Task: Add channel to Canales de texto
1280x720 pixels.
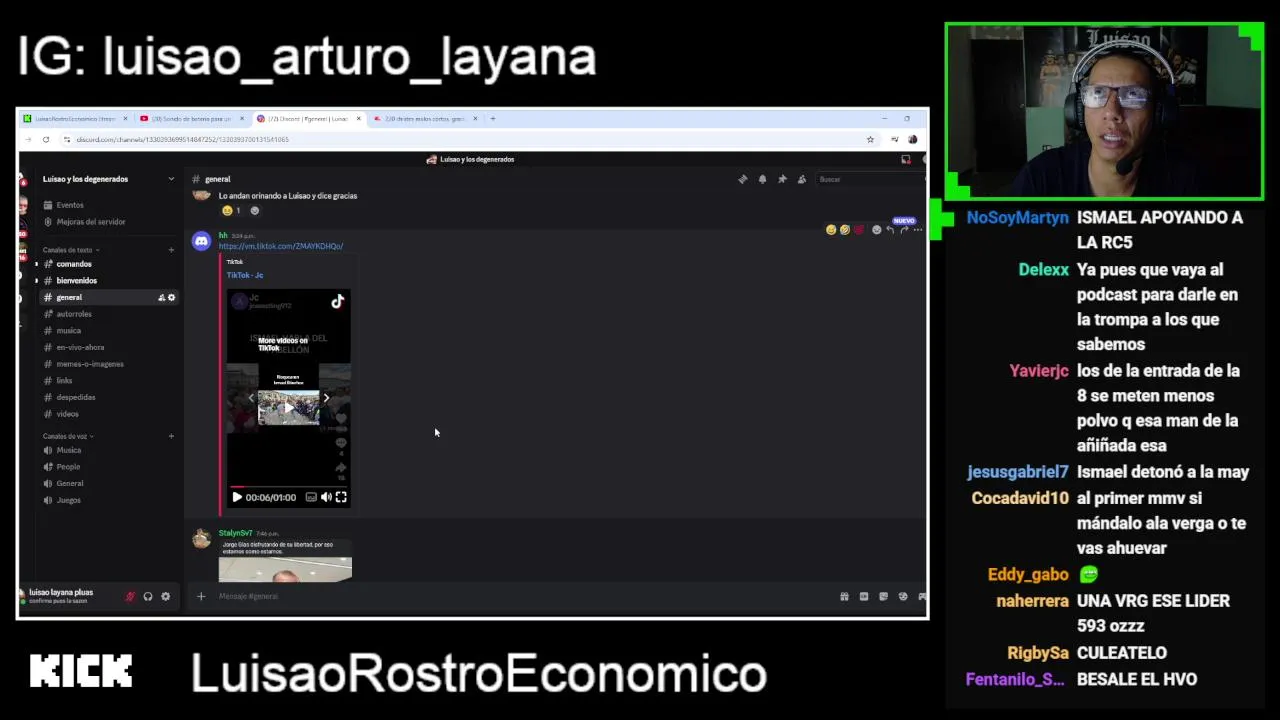Action: pyautogui.click(x=171, y=250)
